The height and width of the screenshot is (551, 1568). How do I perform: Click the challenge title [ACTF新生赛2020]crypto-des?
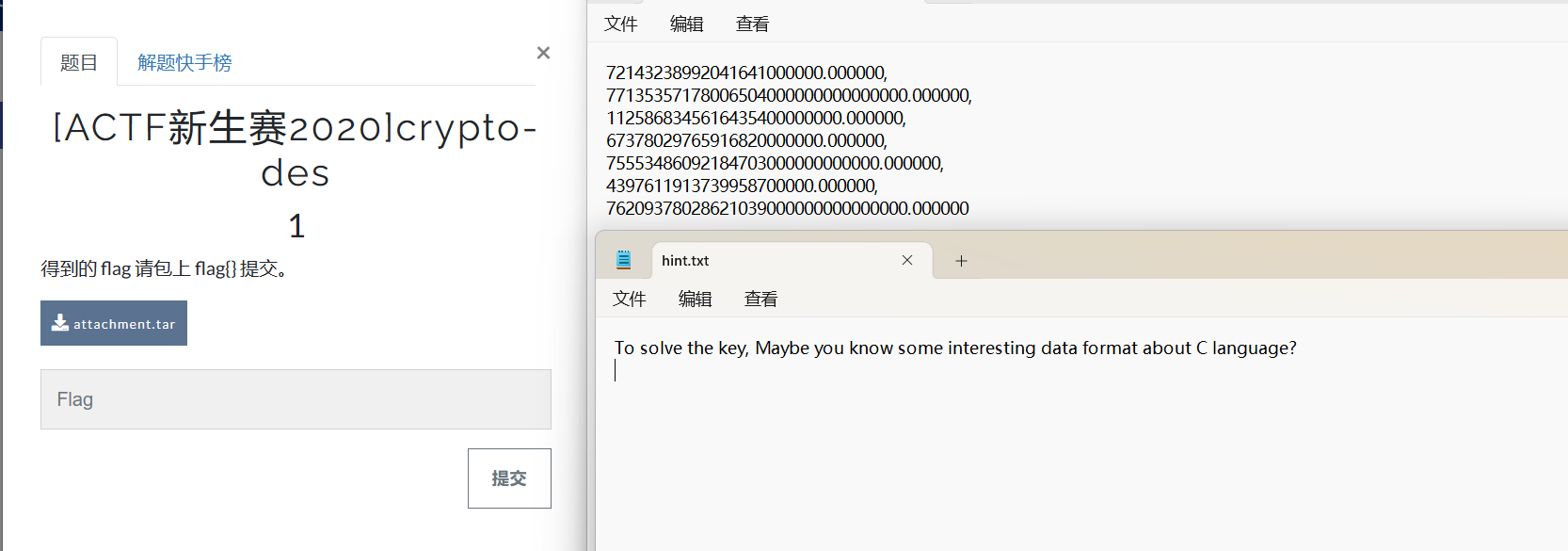(x=296, y=150)
